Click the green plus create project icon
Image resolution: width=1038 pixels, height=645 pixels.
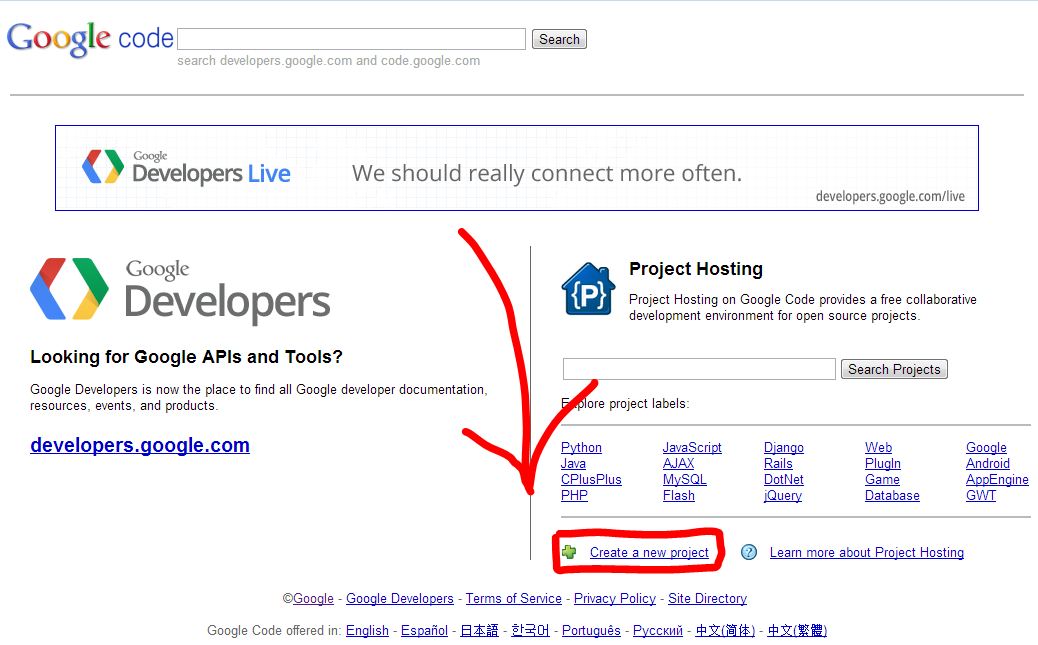point(569,552)
